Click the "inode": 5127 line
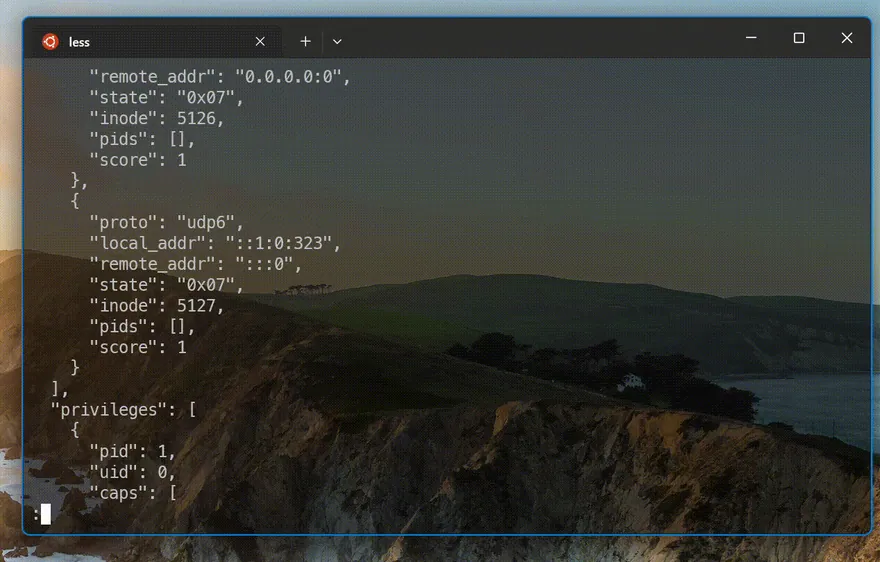This screenshot has height=562, width=880. pos(157,305)
